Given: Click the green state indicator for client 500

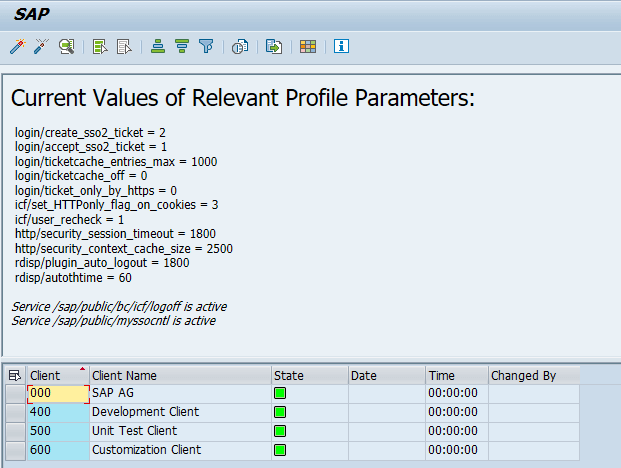Looking at the screenshot, I should [x=280, y=431].
